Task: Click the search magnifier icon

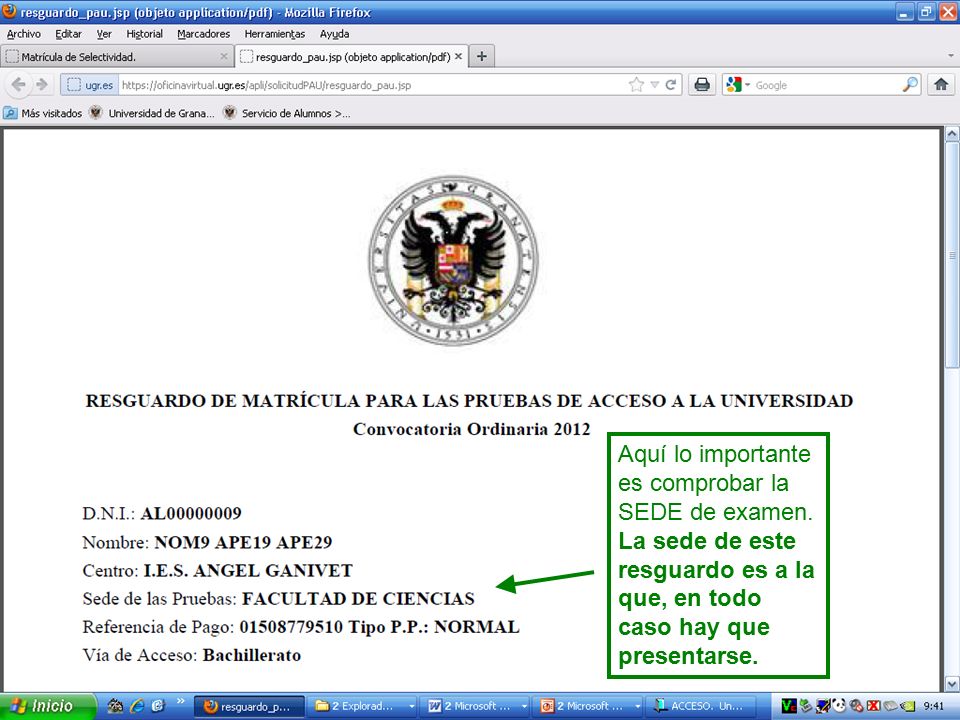Action: 910,84
